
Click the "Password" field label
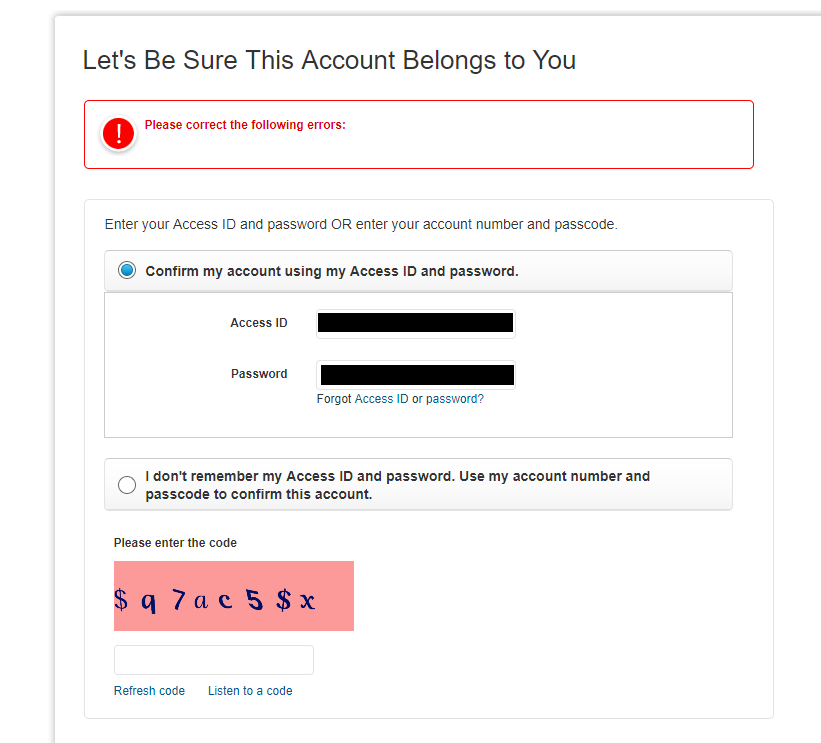pyautogui.click(x=259, y=373)
